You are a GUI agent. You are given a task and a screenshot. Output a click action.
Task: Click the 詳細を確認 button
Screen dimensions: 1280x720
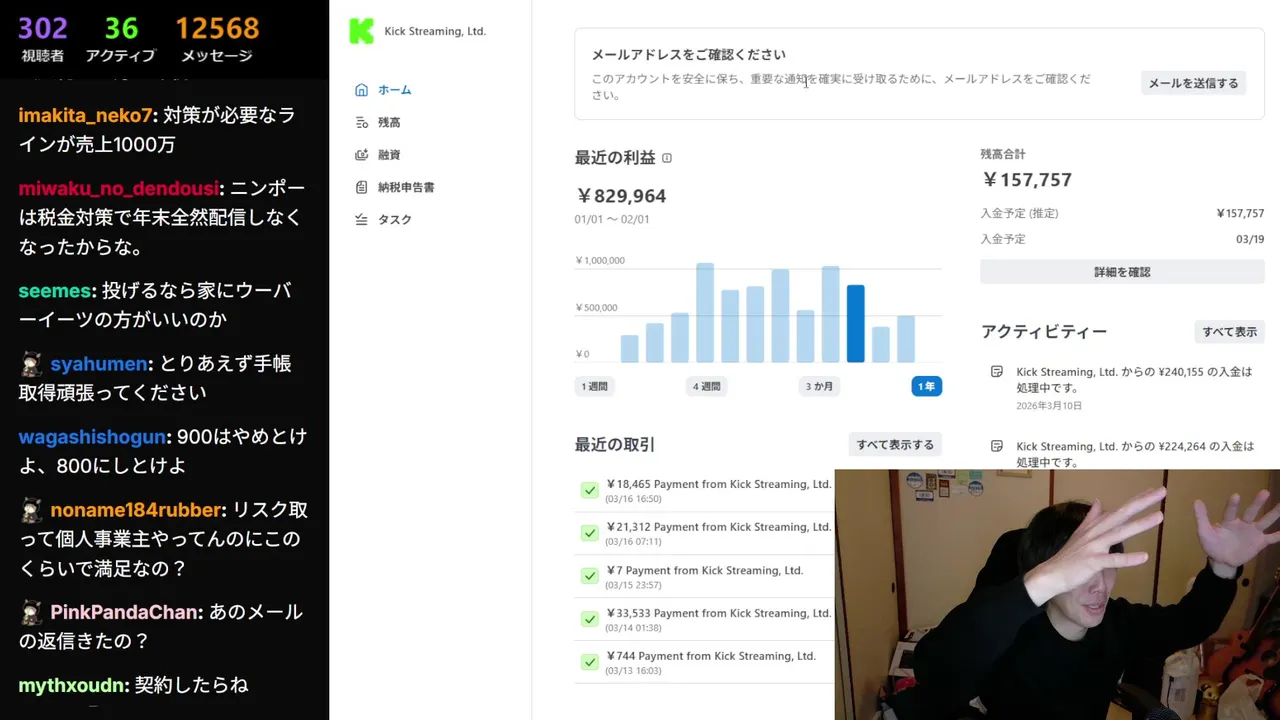pyautogui.click(x=1122, y=272)
